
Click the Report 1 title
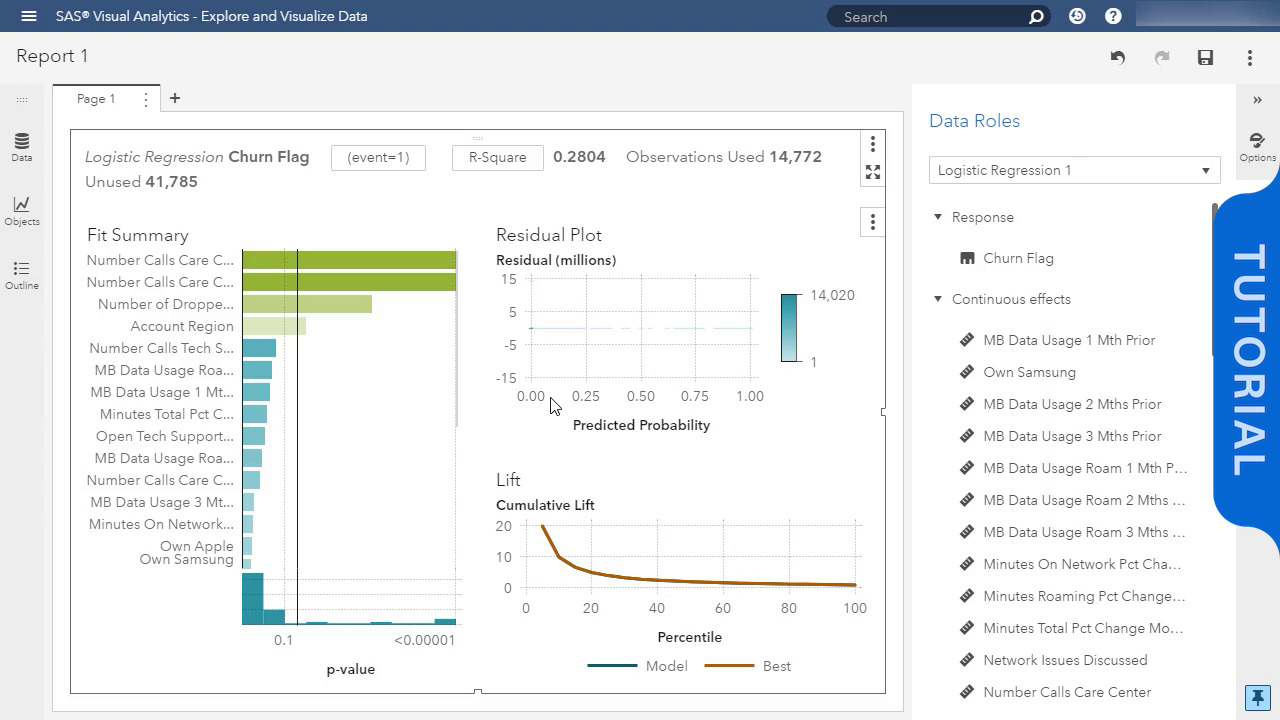pos(52,56)
